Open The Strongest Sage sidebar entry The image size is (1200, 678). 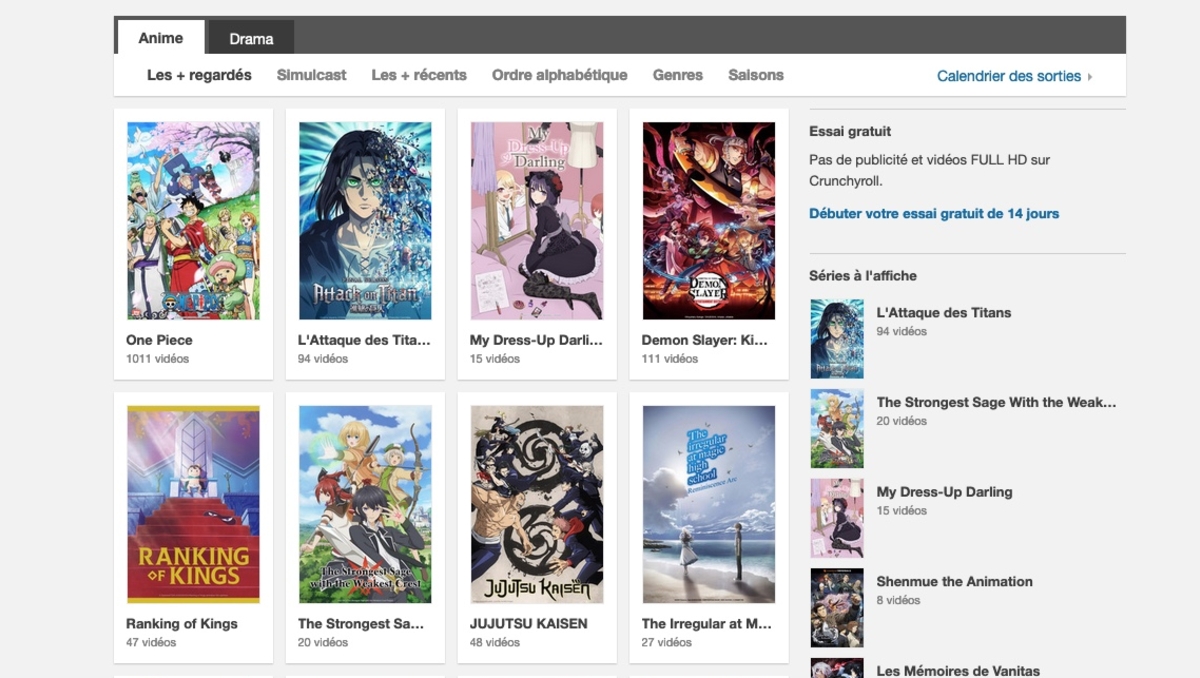998,403
